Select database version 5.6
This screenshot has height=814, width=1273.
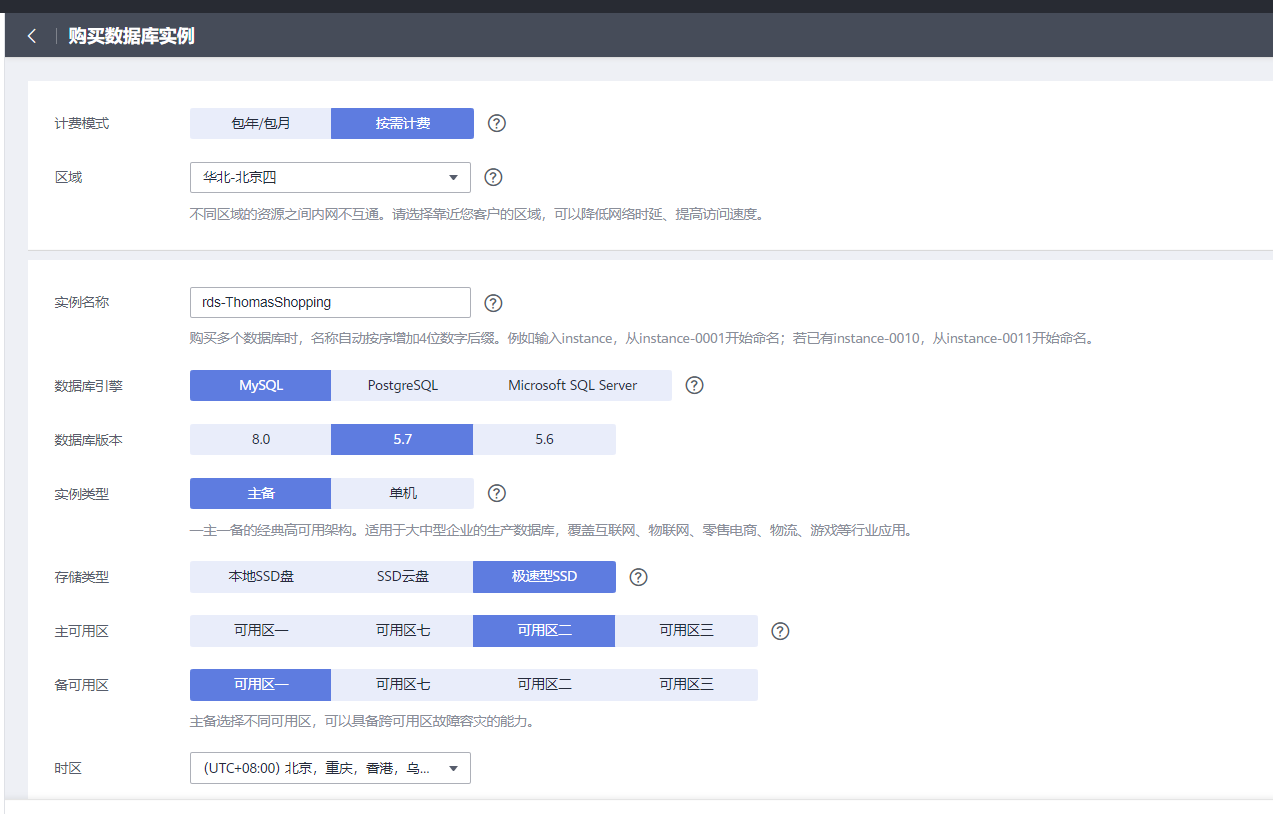pyautogui.click(x=544, y=439)
